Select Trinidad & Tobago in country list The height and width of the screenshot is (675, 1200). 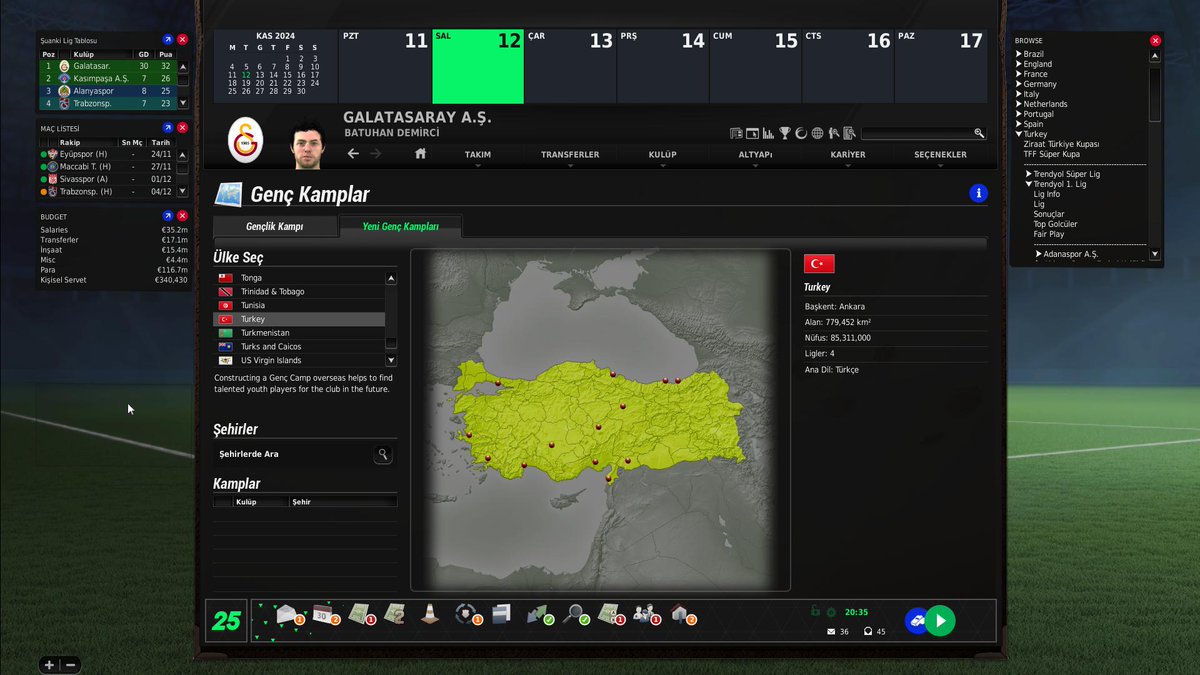299,291
